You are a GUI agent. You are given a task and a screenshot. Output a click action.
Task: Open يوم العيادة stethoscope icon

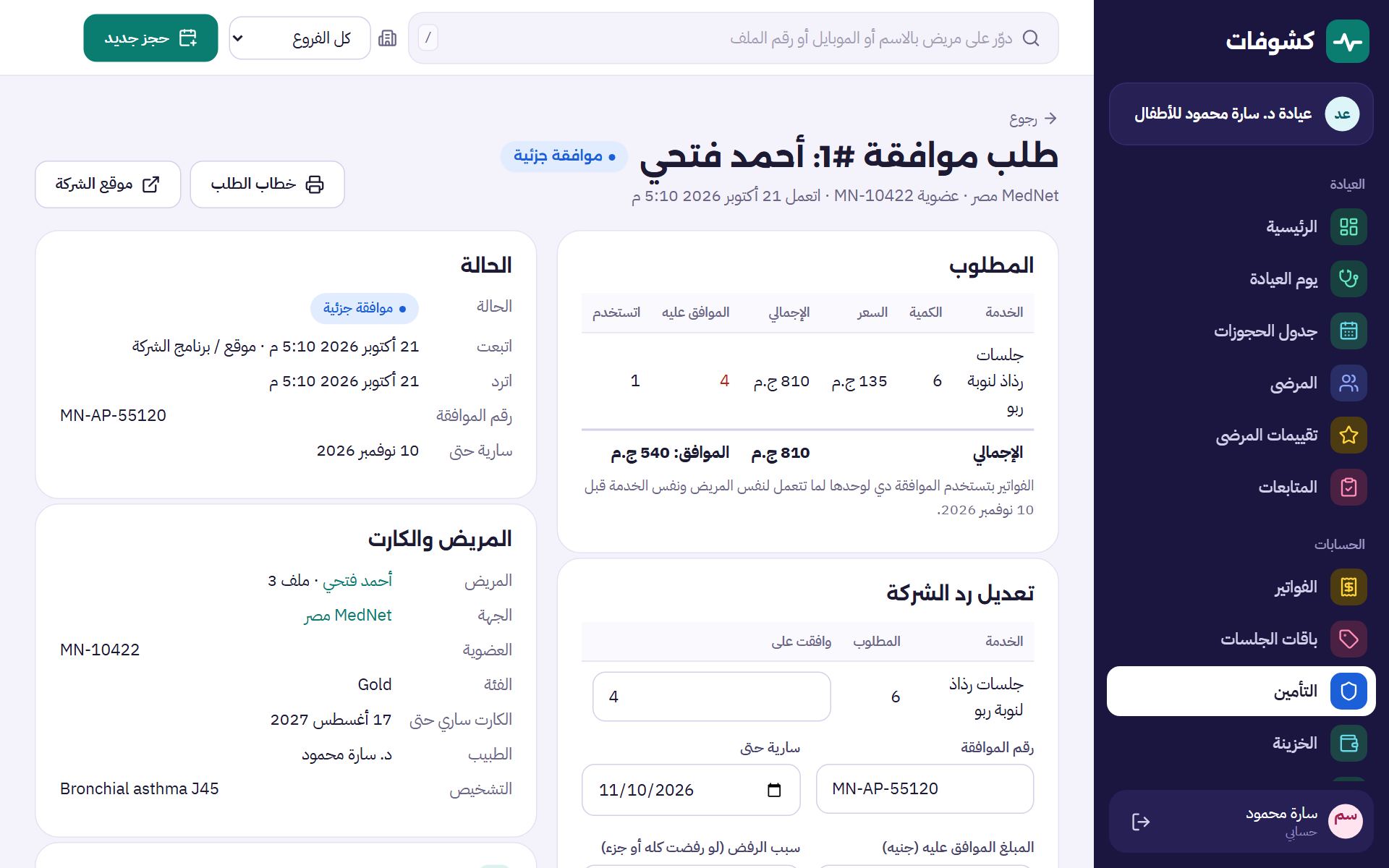point(1348,279)
